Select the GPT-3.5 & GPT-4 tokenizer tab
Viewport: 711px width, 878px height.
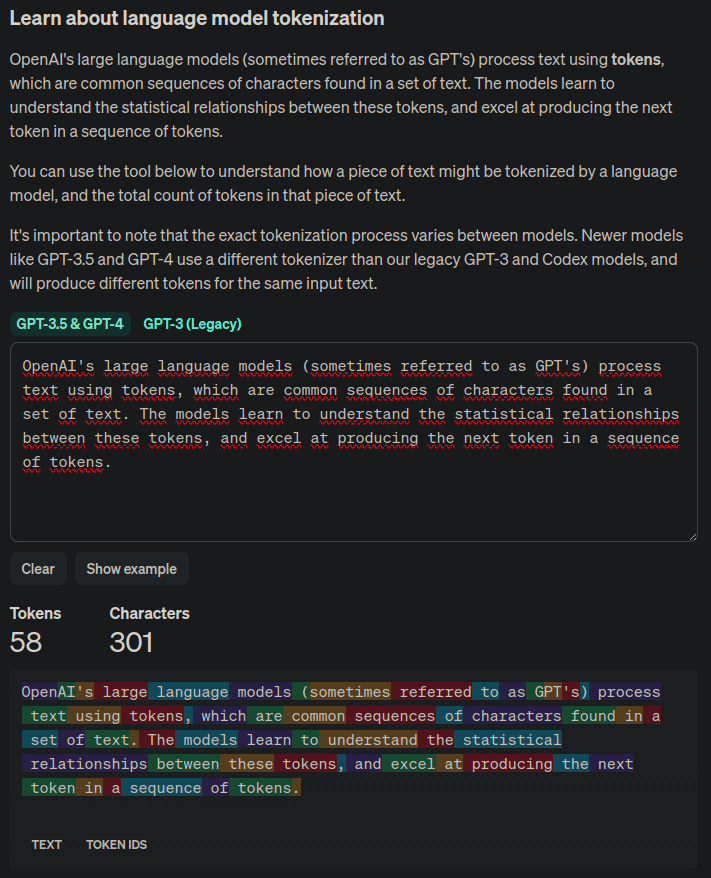[x=70, y=324]
